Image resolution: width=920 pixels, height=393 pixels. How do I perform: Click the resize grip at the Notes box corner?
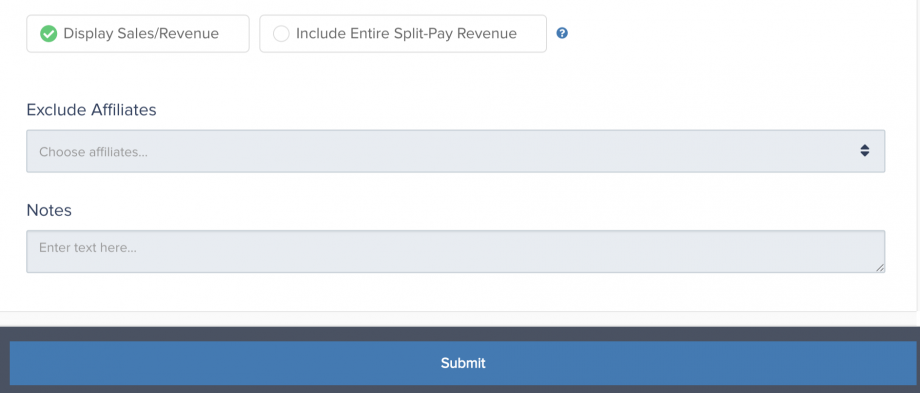pyautogui.click(x=880, y=267)
